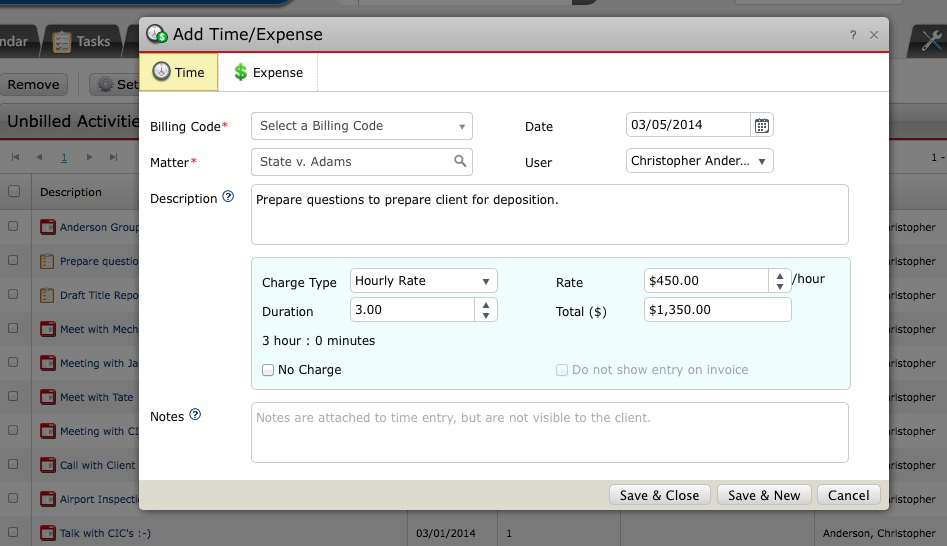Click the Matter search magnifier icon
This screenshot has height=546, width=947.
[460, 161]
